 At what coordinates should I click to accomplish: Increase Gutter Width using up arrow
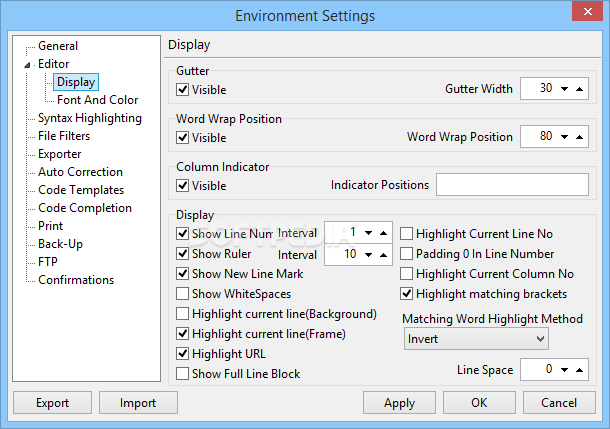click(x=579, y=89)
